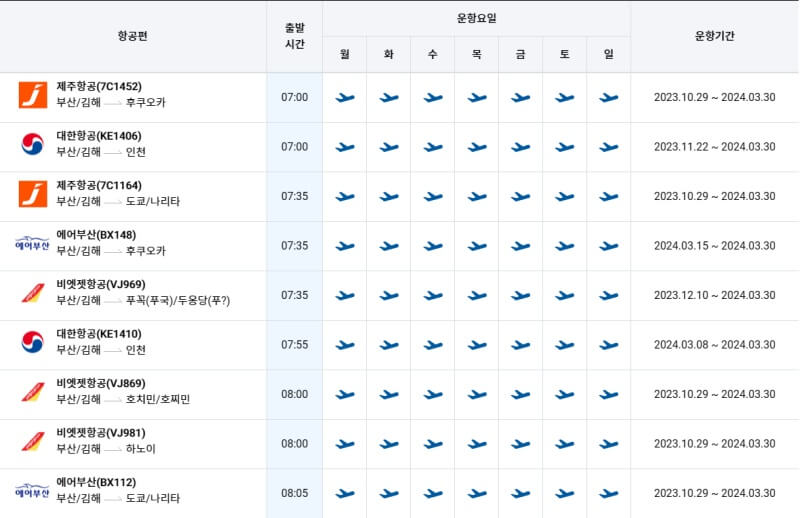Click the 출발시간 column header
The width and height of the screenshot is (800, 518).
pos(294,36)
